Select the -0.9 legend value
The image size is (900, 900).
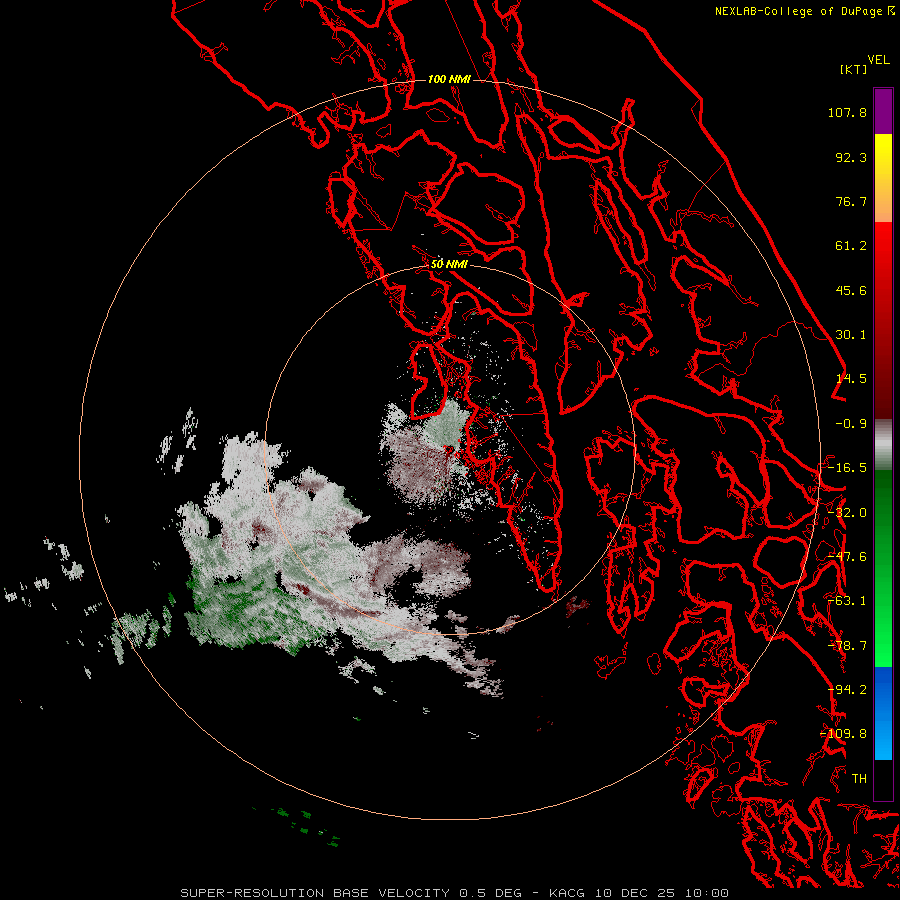point(851,424)
